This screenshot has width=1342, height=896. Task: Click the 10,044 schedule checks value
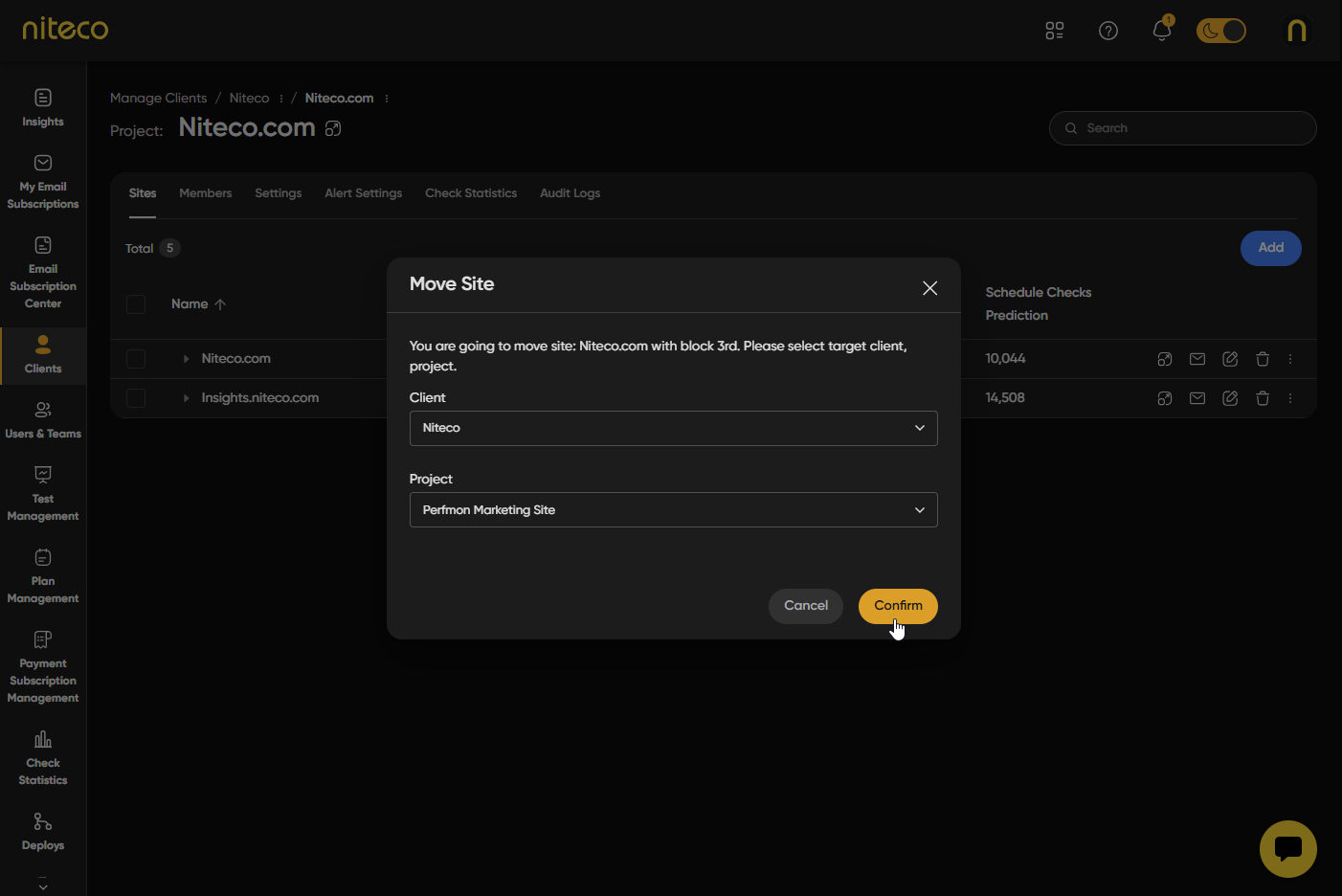[1005, 359]
